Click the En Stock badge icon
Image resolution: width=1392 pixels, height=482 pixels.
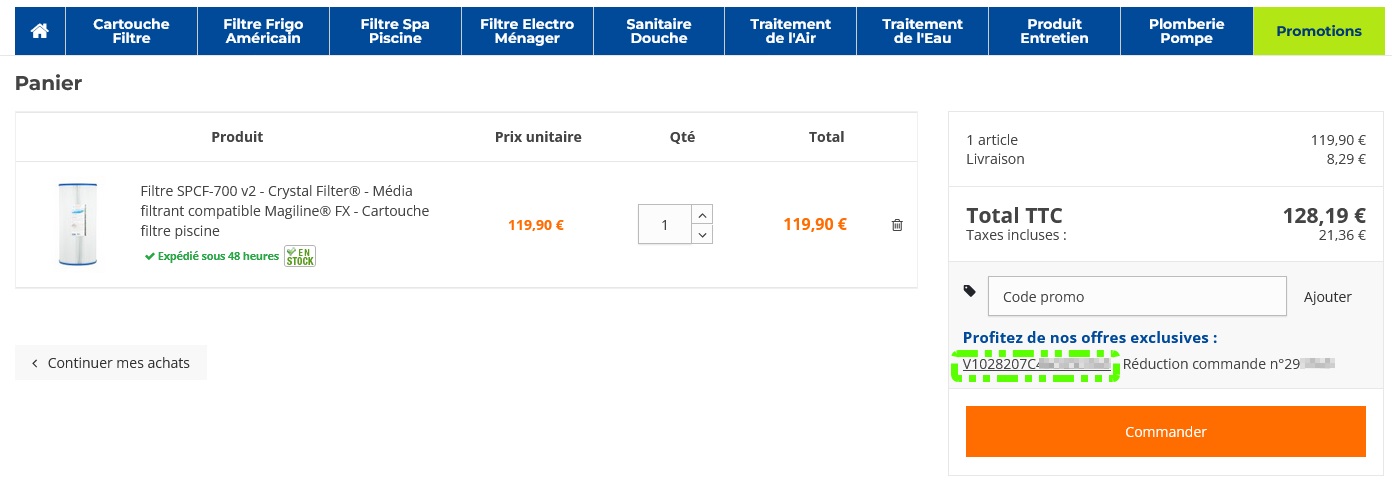(x=300, y=256)
